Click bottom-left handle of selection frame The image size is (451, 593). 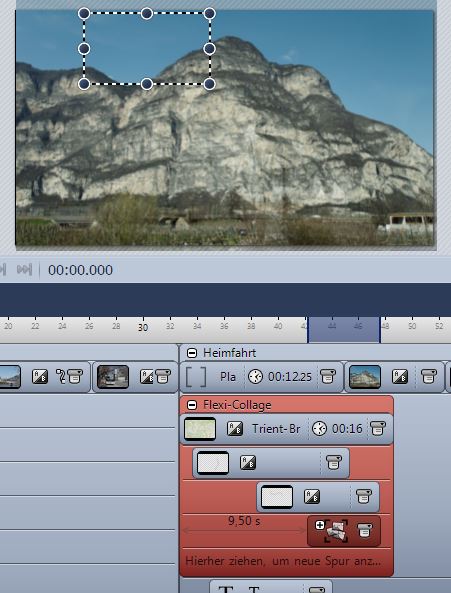click(84, 84)
